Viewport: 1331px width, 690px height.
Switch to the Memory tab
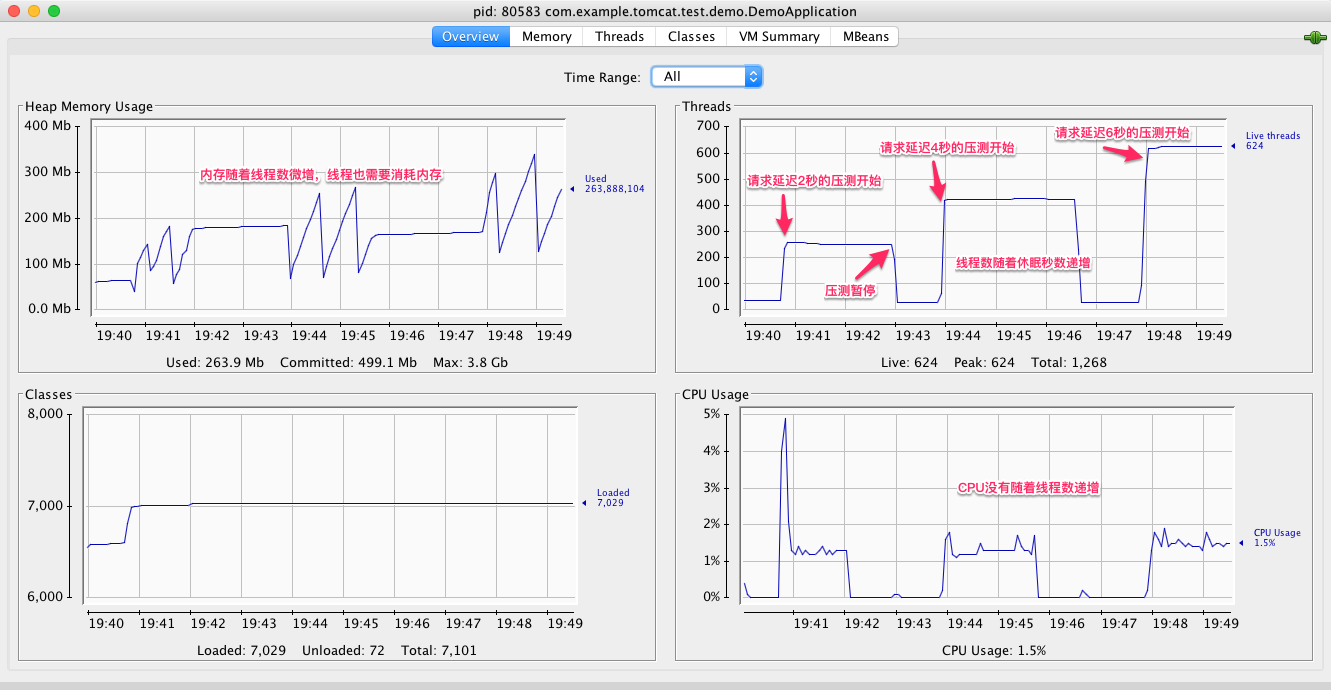click(x=546, y=37)
